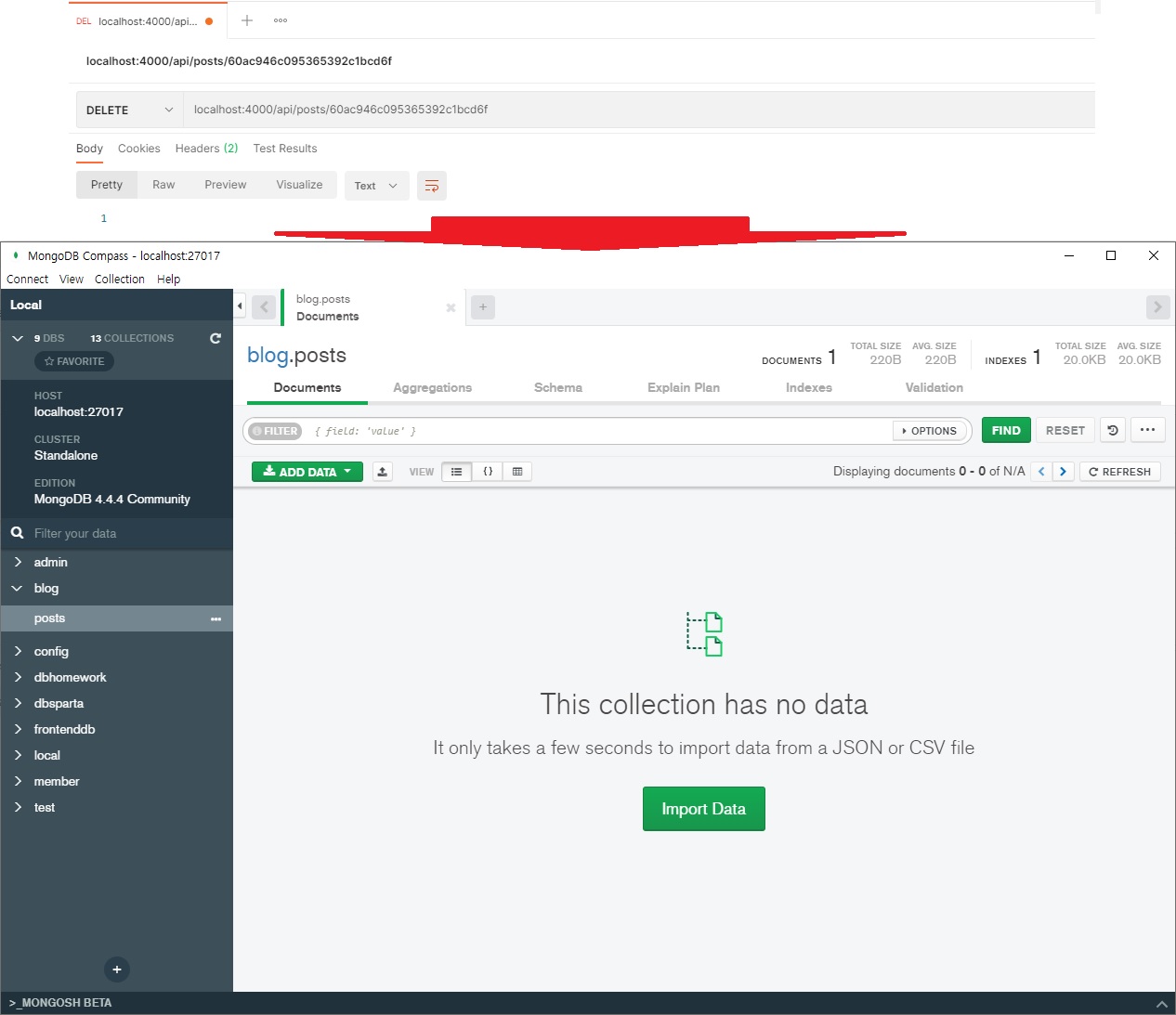
Task: Expand the member database
Action: coord(18,781)
